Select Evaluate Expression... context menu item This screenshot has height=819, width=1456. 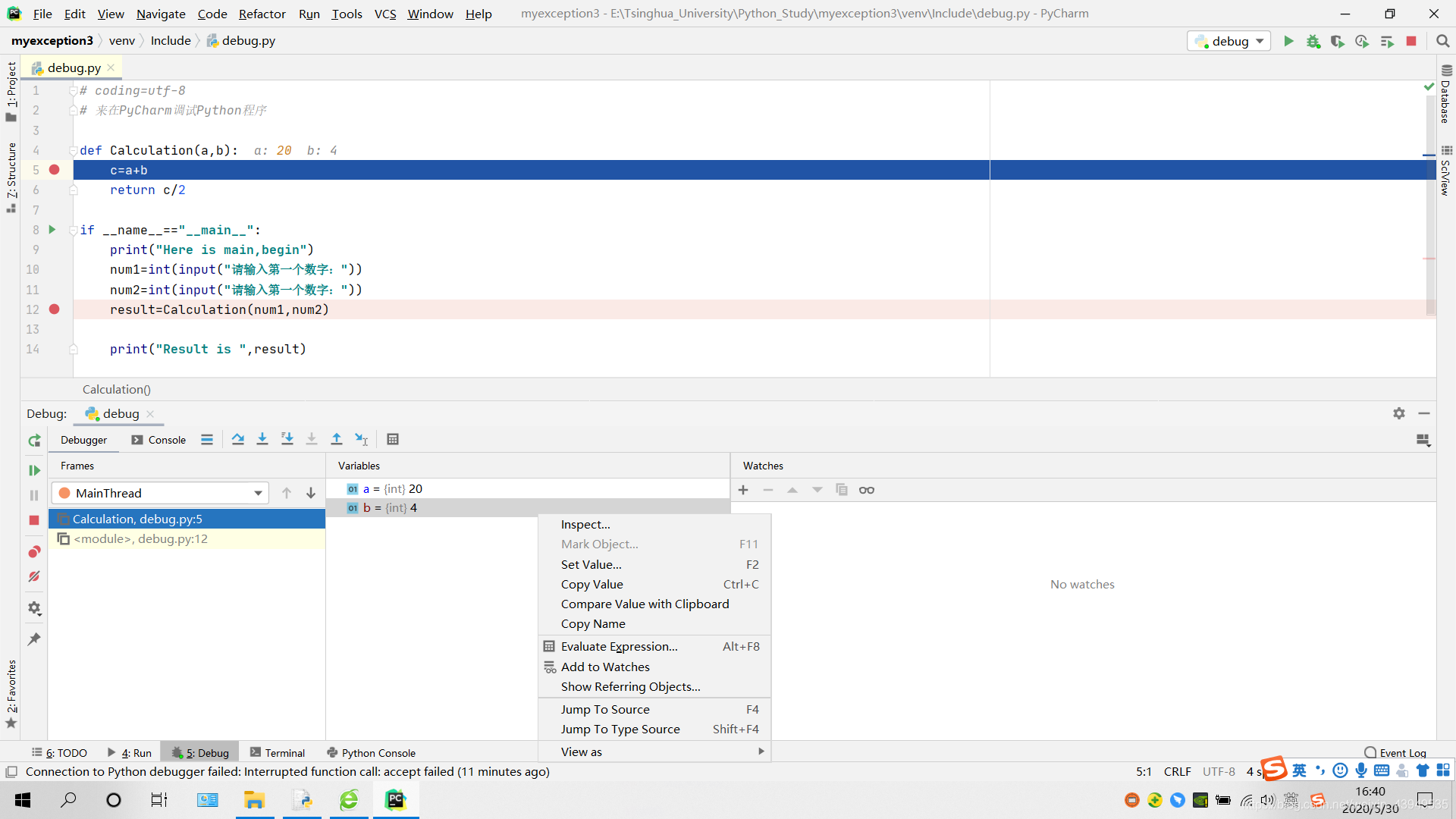[654, 646]
